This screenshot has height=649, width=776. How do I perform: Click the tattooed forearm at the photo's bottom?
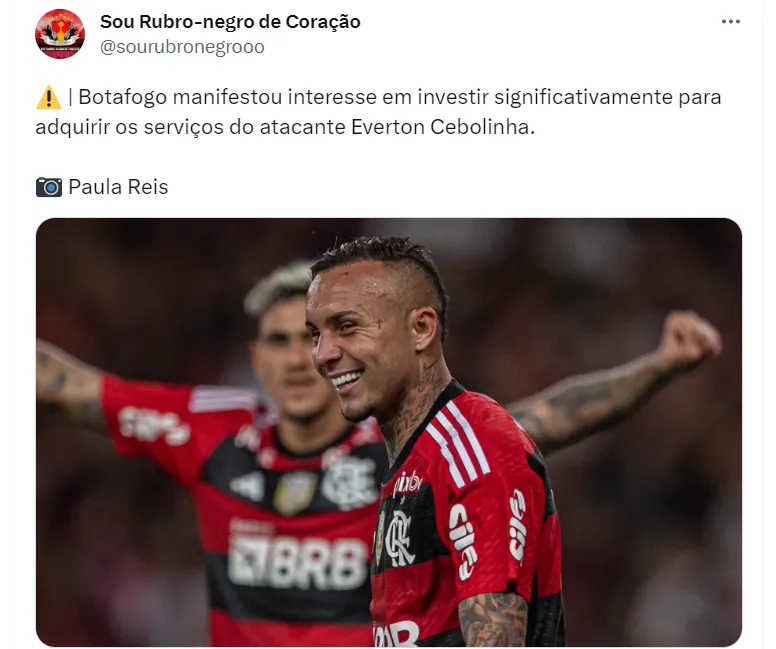pos(493,620)
